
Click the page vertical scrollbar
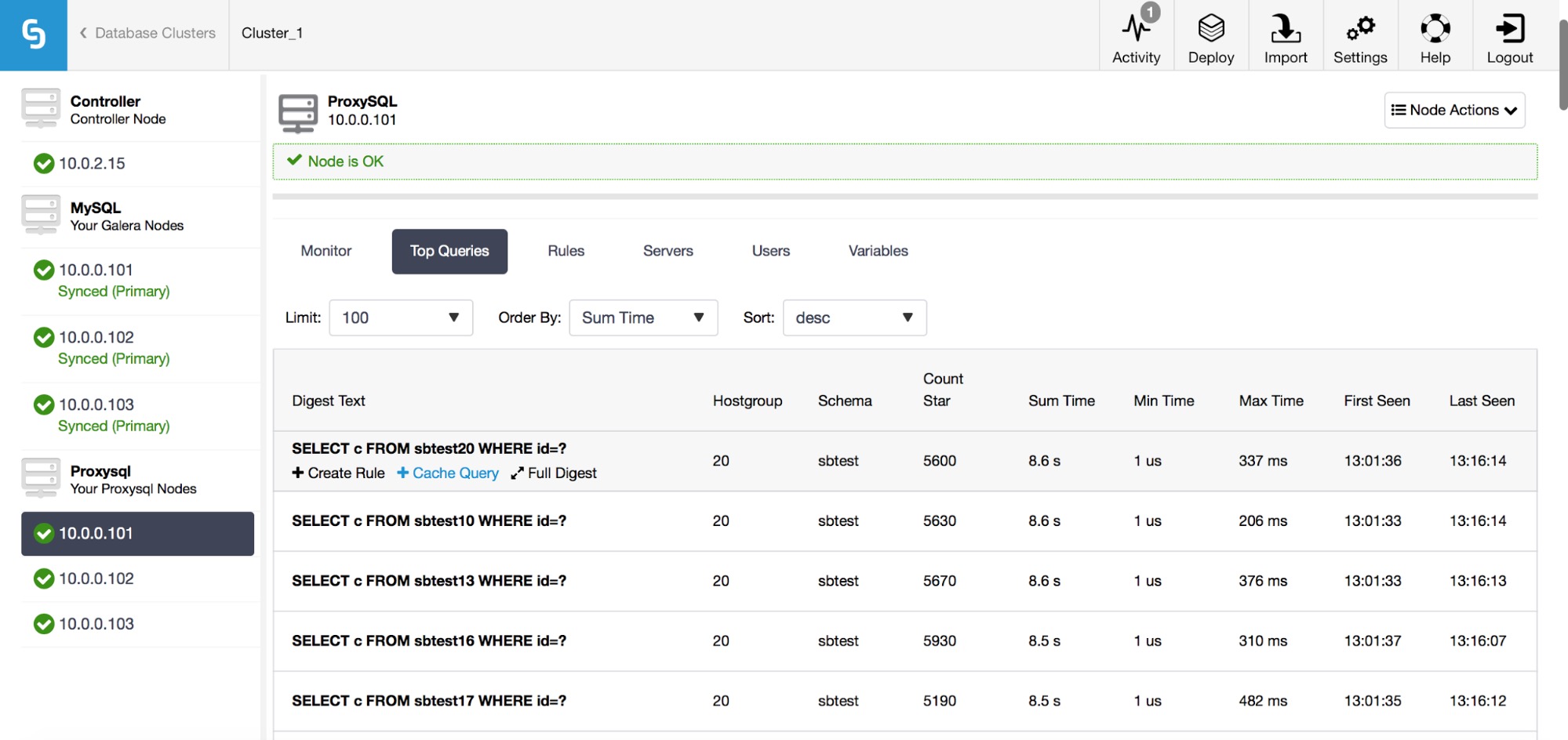pos(1563,64)
